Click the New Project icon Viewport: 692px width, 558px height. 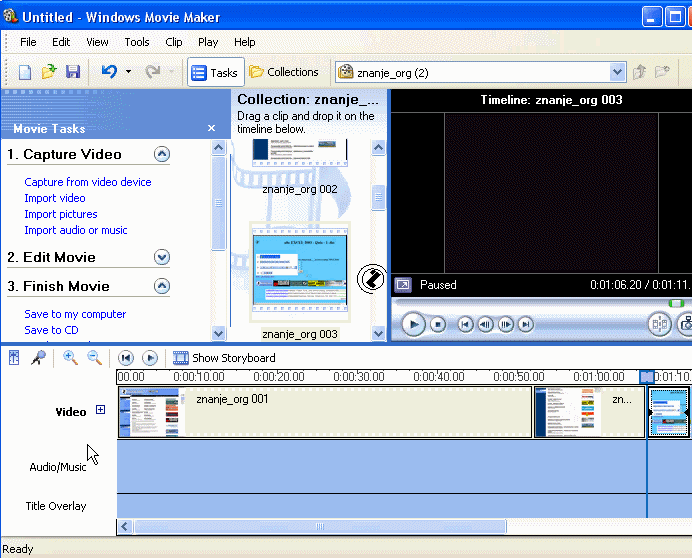25,72
